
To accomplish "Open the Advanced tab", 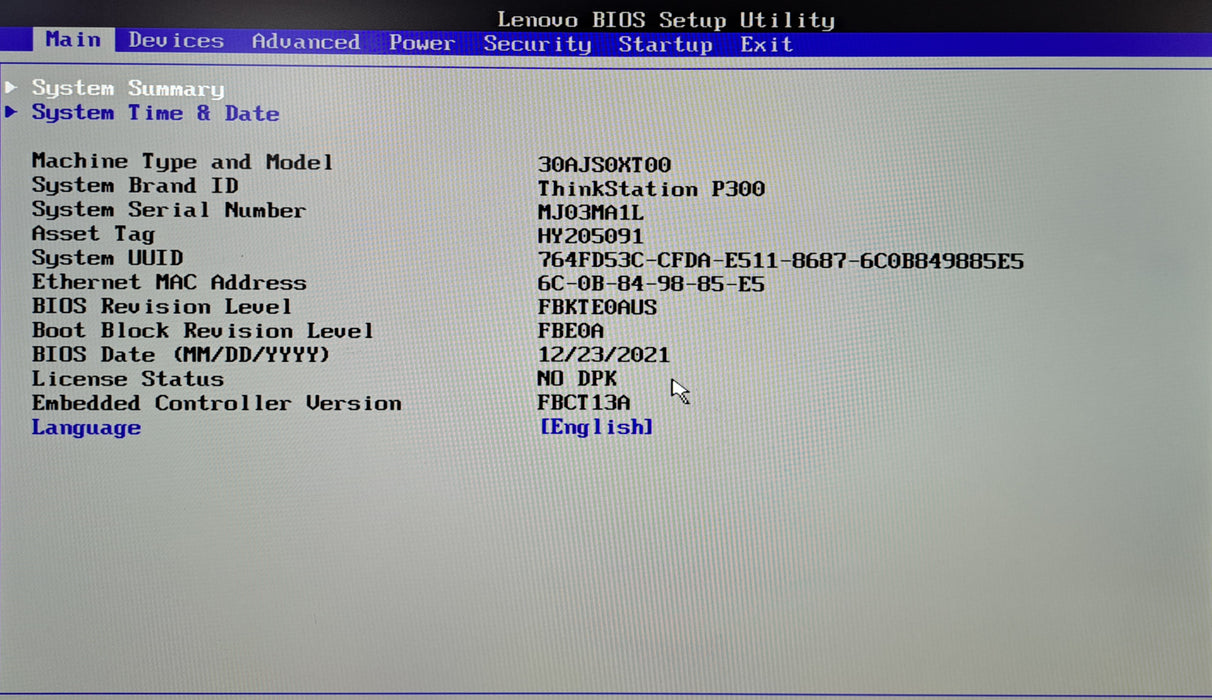I will 306,42.
